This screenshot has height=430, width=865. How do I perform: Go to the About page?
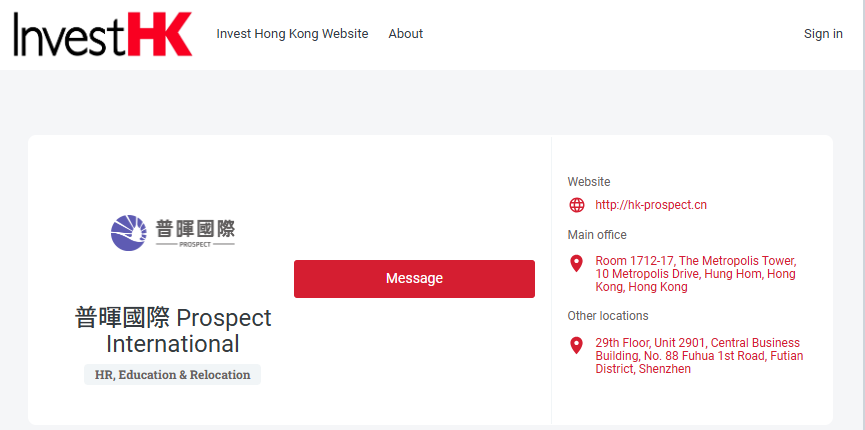tap(405, 34)
